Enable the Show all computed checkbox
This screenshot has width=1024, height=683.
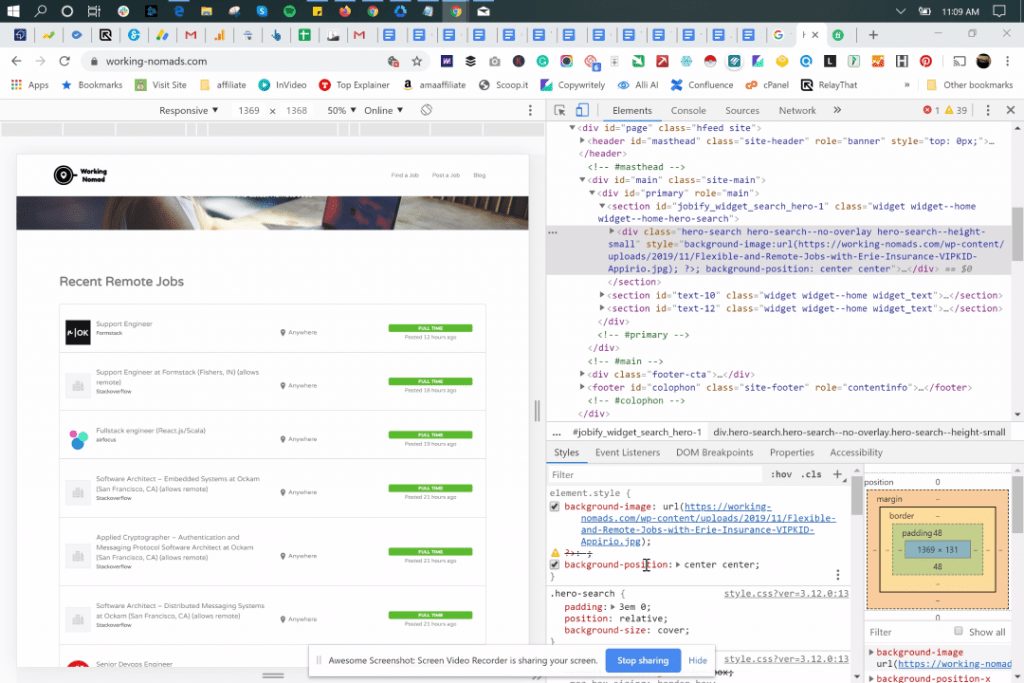click(958, 632)
